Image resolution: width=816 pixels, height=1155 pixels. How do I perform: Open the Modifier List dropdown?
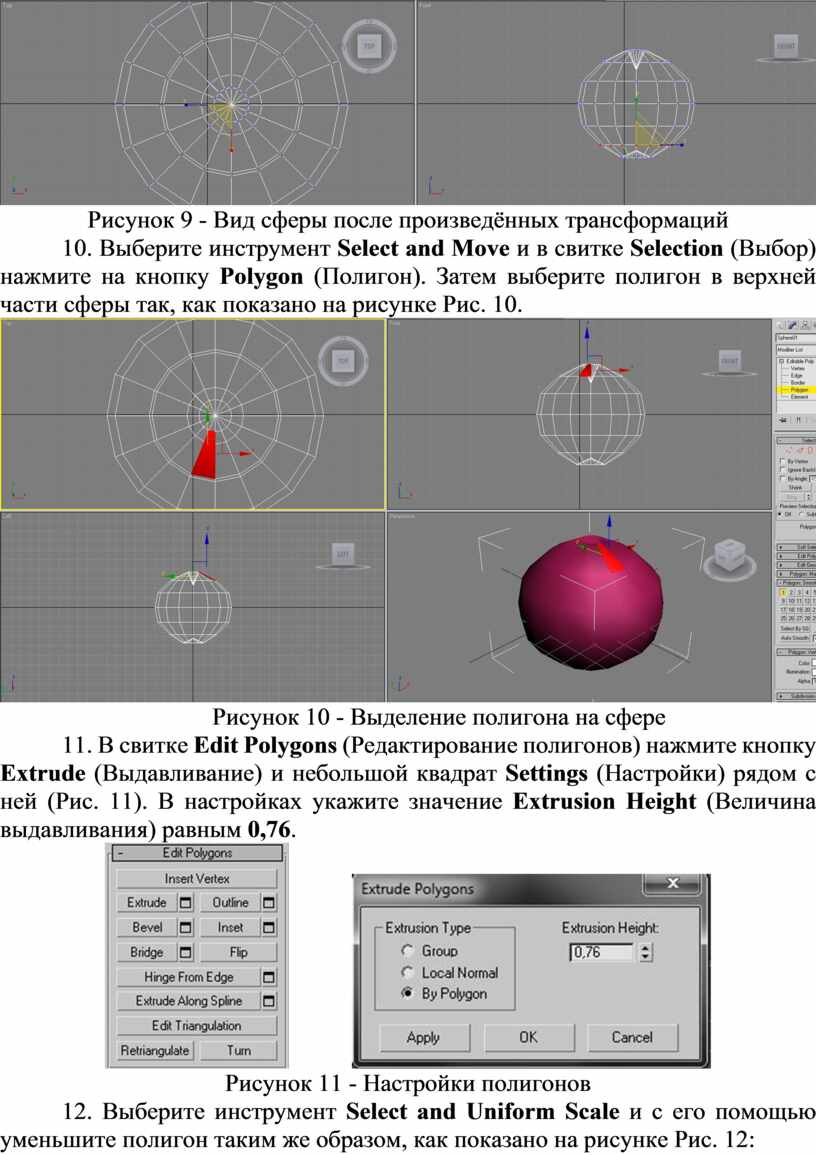796,350
